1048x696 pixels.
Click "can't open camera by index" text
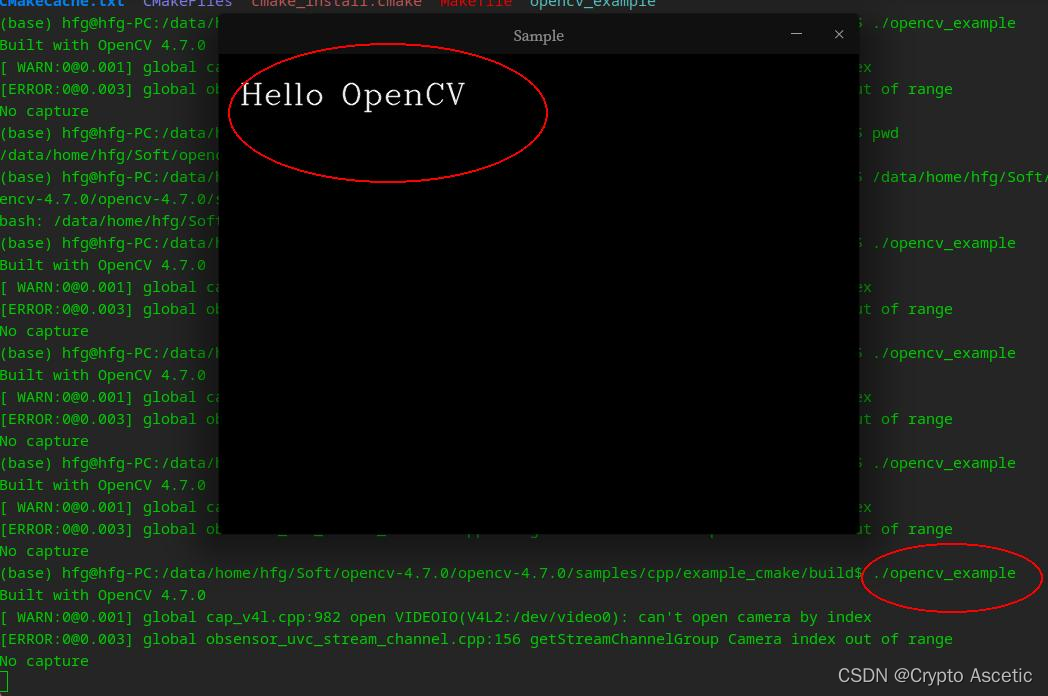pyautogui.click(x=755, y=617)
